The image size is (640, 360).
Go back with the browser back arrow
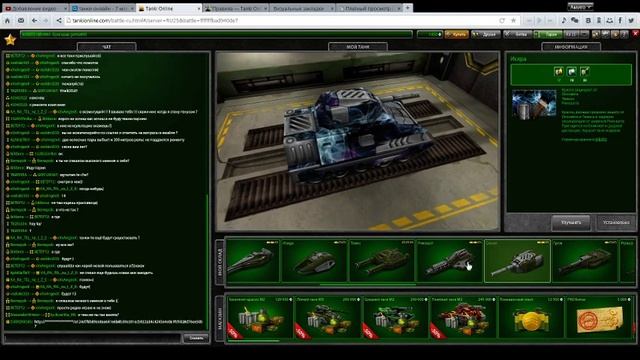(x=34, y=20)
